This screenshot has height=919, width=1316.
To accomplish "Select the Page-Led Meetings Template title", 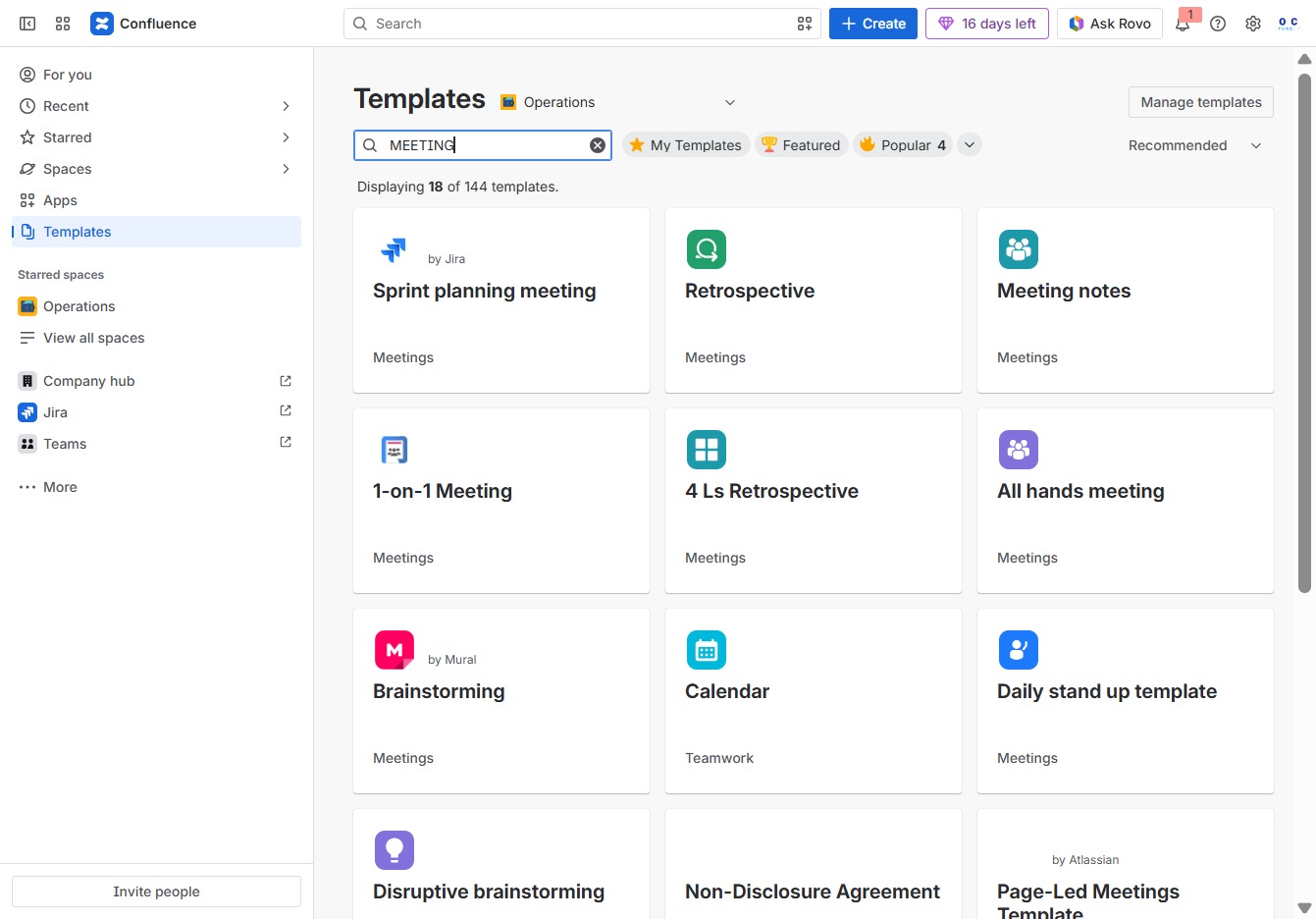I will pos(1088,901).
